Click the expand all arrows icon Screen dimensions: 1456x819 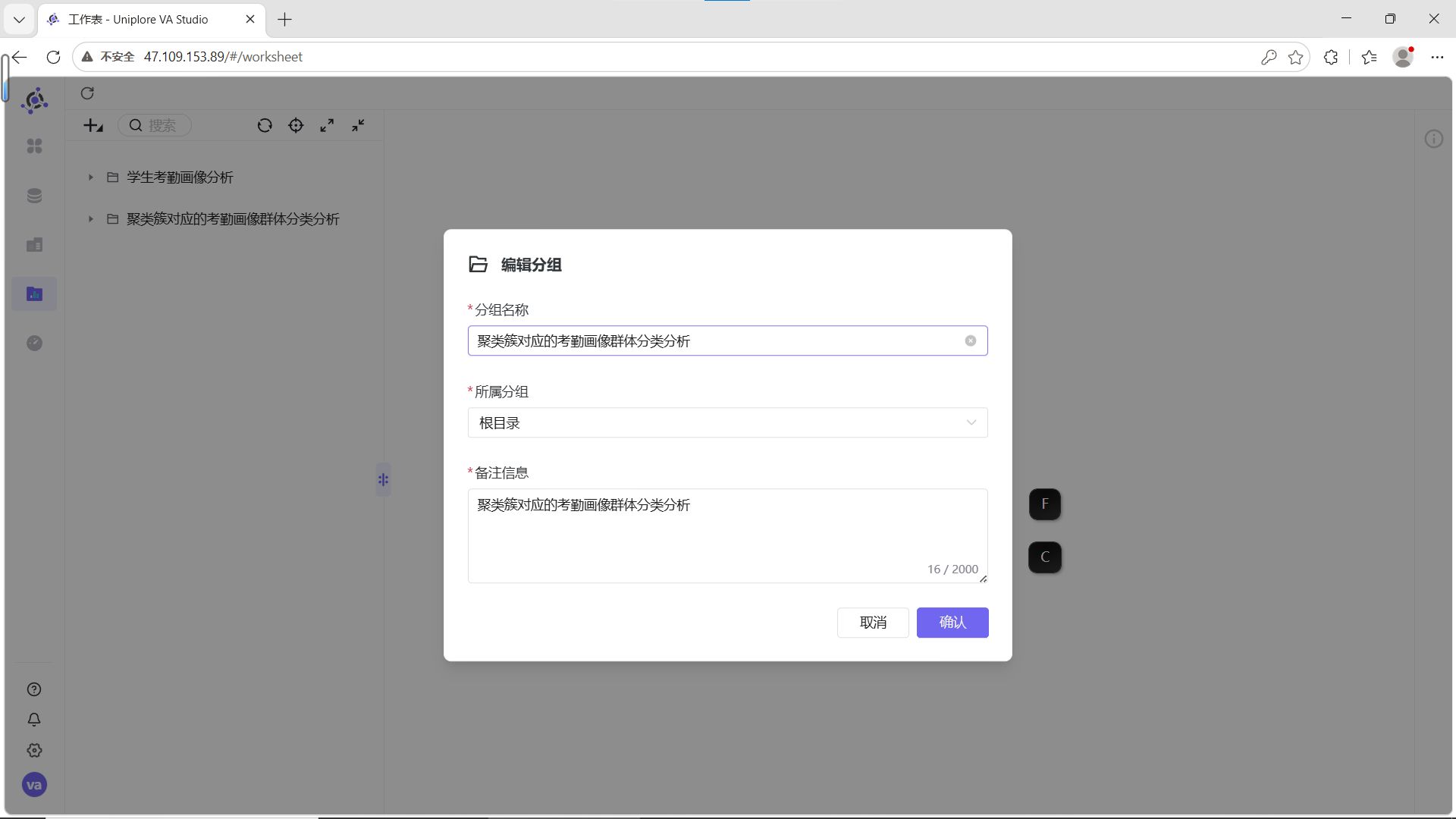click(327, 126)
